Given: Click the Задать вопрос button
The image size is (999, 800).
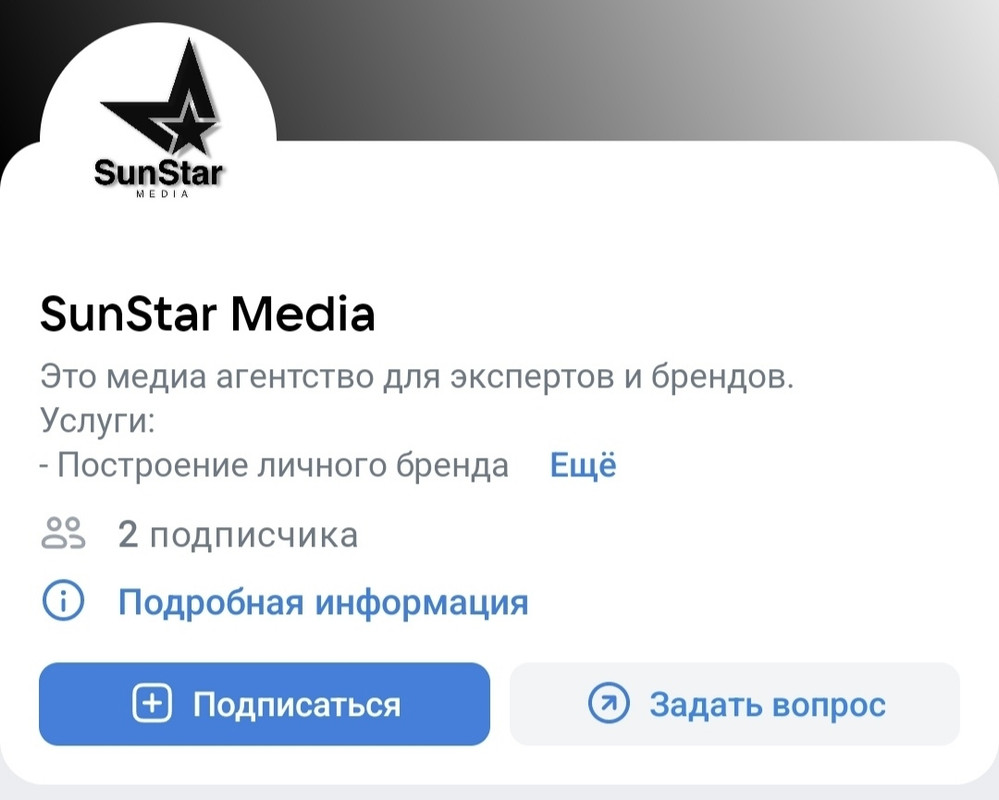Looking at the screenshot, I should [x=735, y=704].
